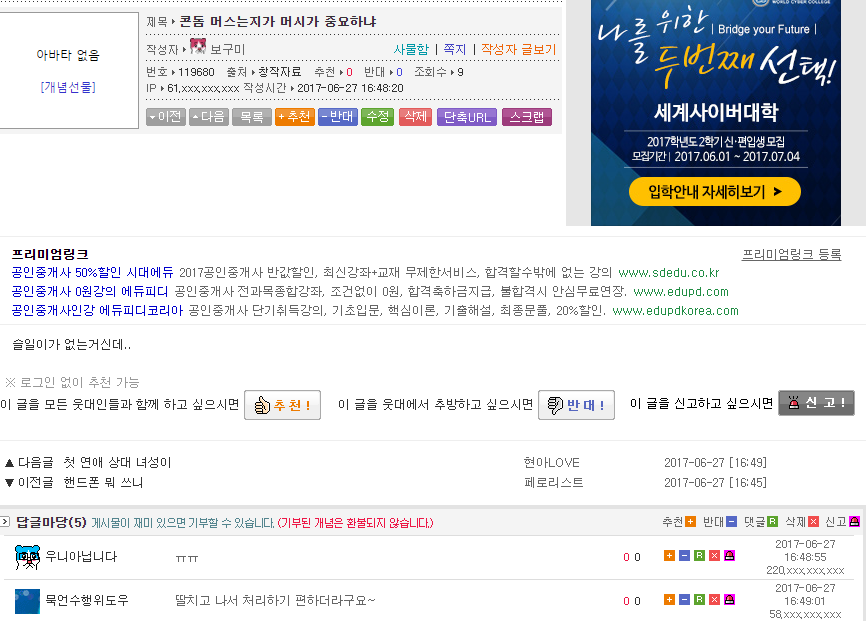Visit www.edupd.com link
866x621 pixels.
coord(680,291)
